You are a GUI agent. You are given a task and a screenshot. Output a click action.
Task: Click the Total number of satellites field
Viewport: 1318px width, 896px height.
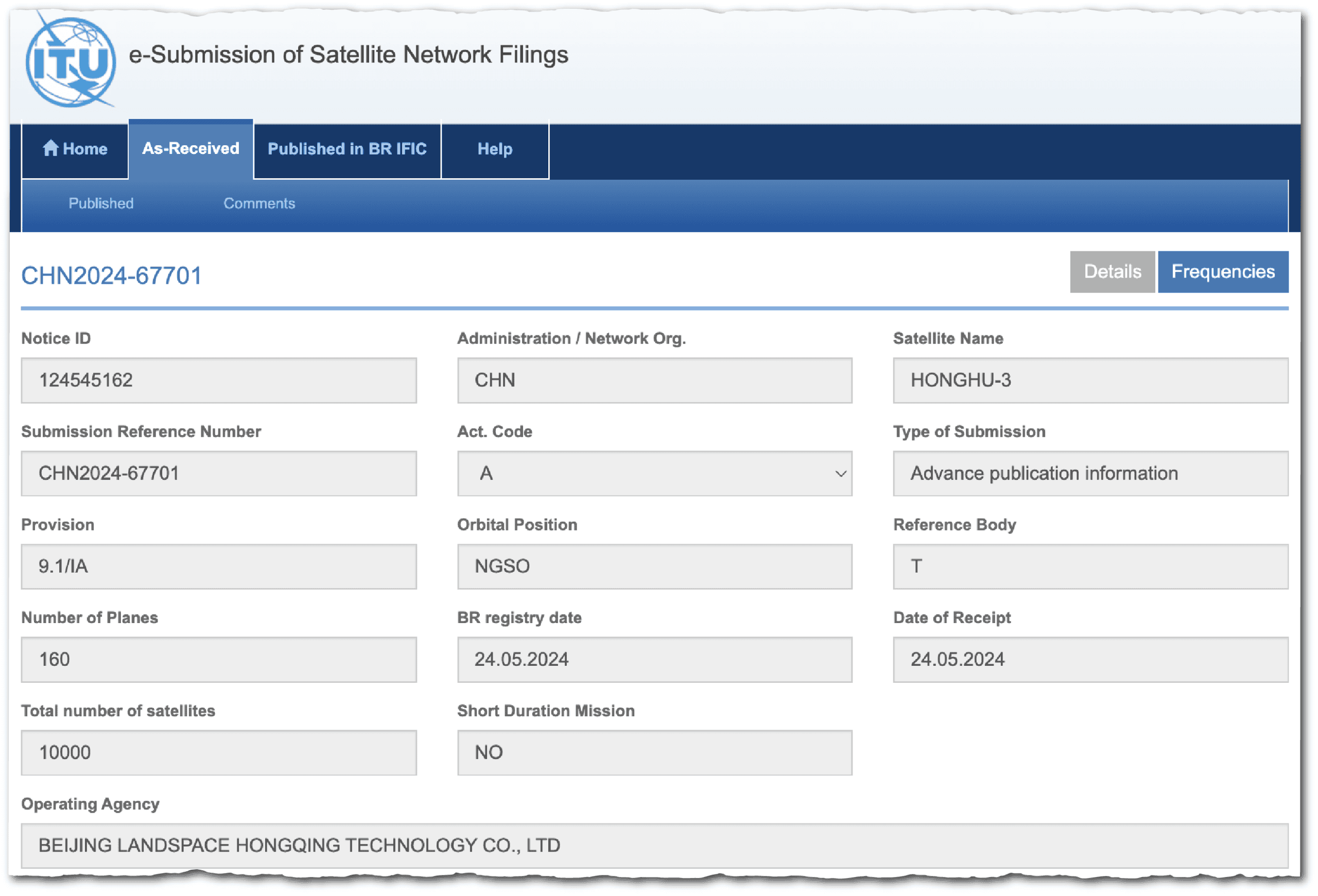pos(218,752)
